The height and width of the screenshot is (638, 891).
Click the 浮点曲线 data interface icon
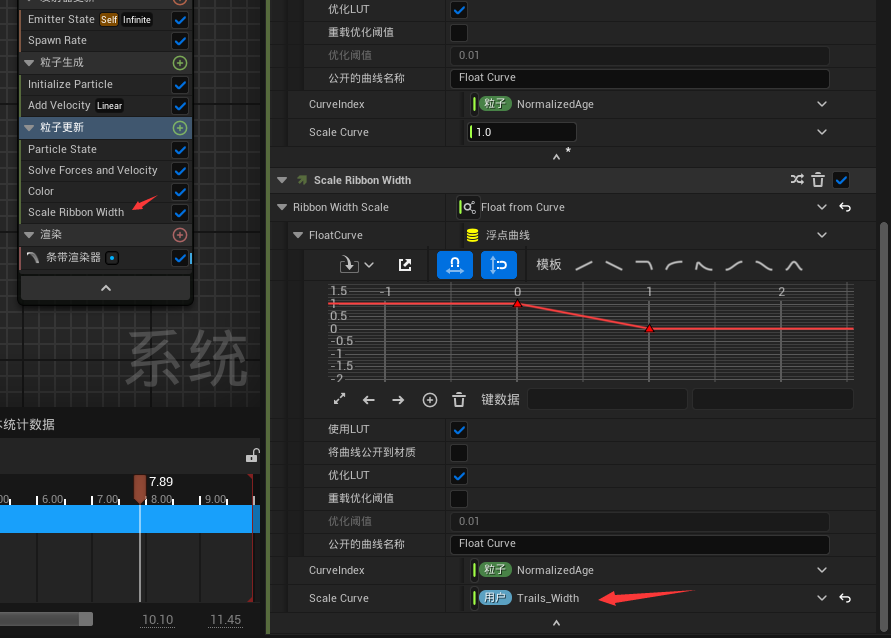pos(472,235)
